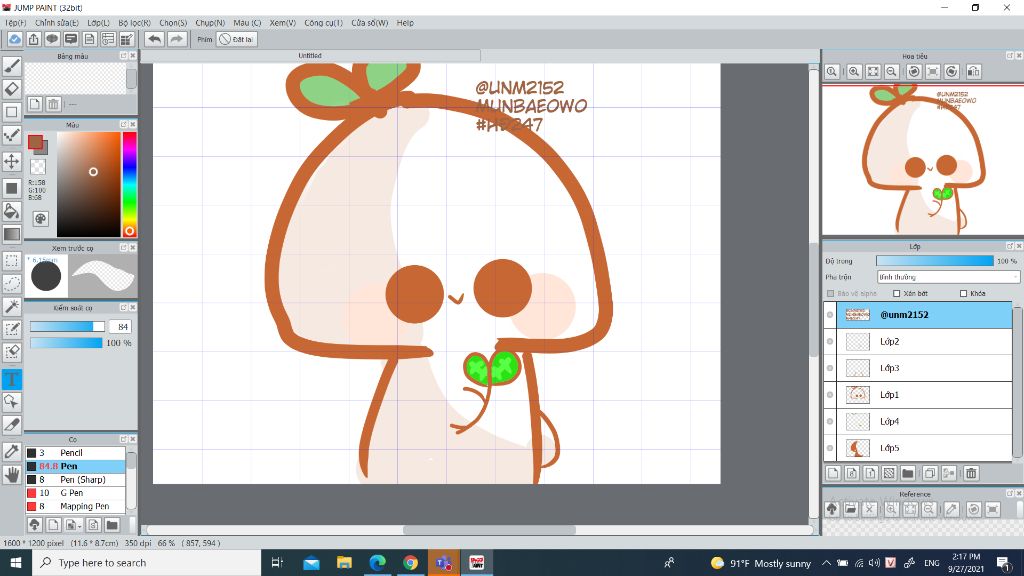Undock the Lớp layers panel

1010,246
